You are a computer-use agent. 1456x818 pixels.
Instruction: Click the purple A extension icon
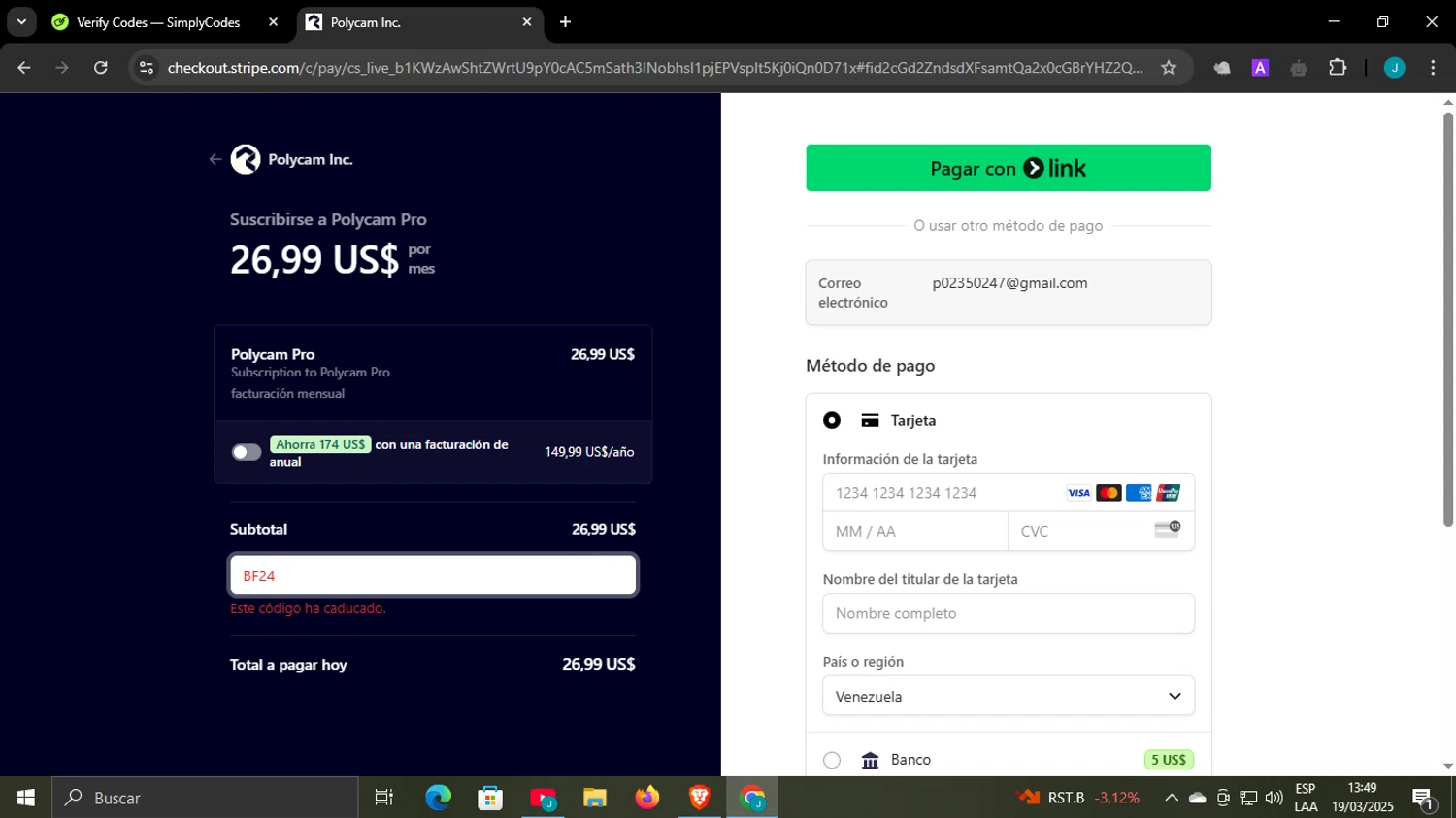(x=1260, y=68)
